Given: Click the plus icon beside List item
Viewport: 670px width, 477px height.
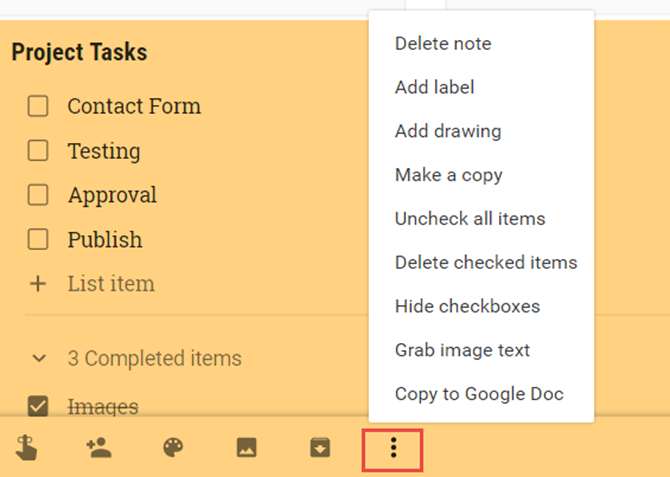Looking at the screenshot, I should coord(38,284).
